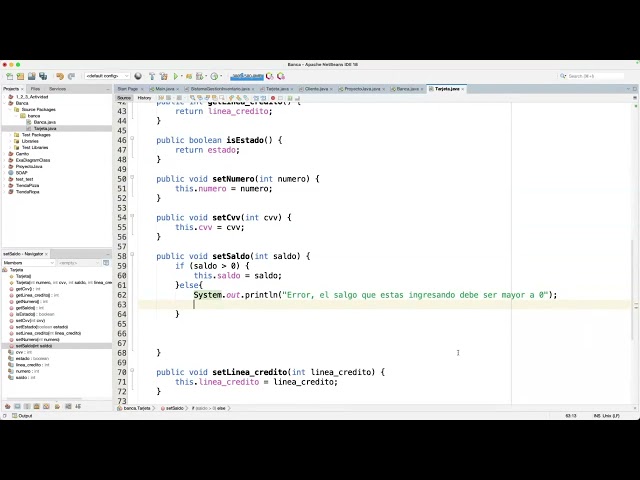Click the Save All toolbar icon
The height and width of the screenshot is (480, 640).
pos(43,76)
